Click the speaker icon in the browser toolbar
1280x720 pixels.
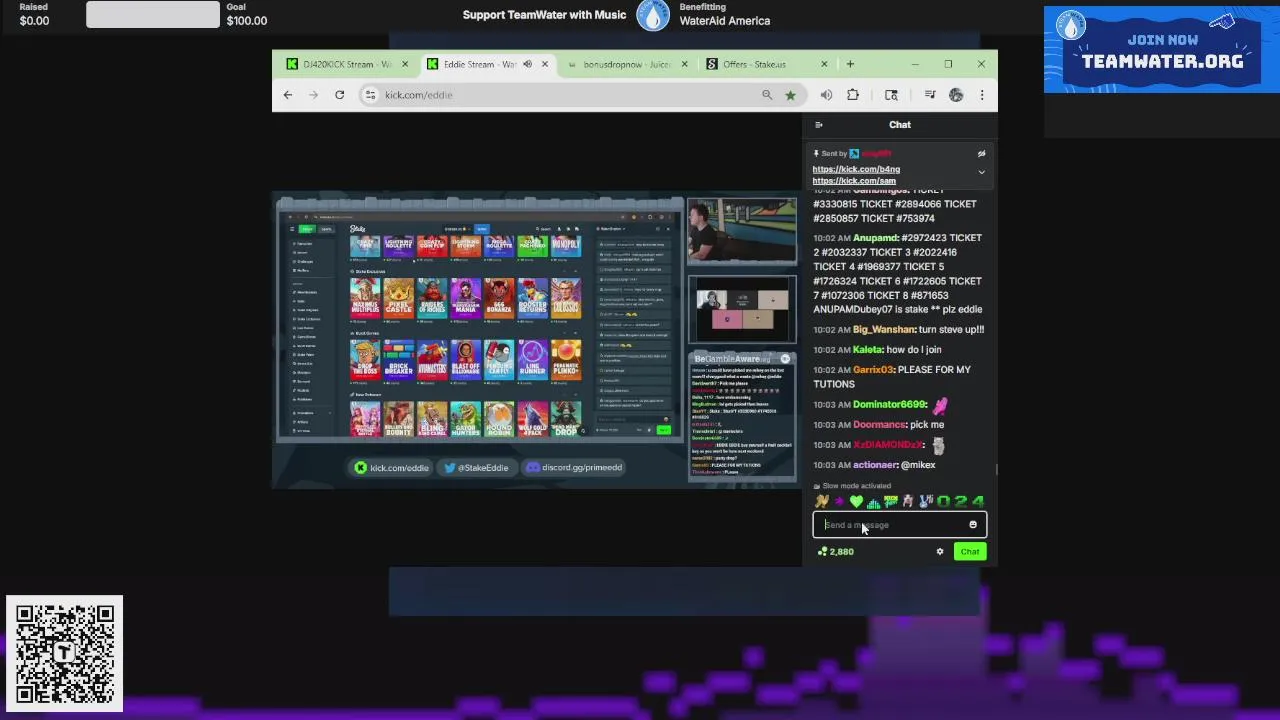[x=826, y=95]
